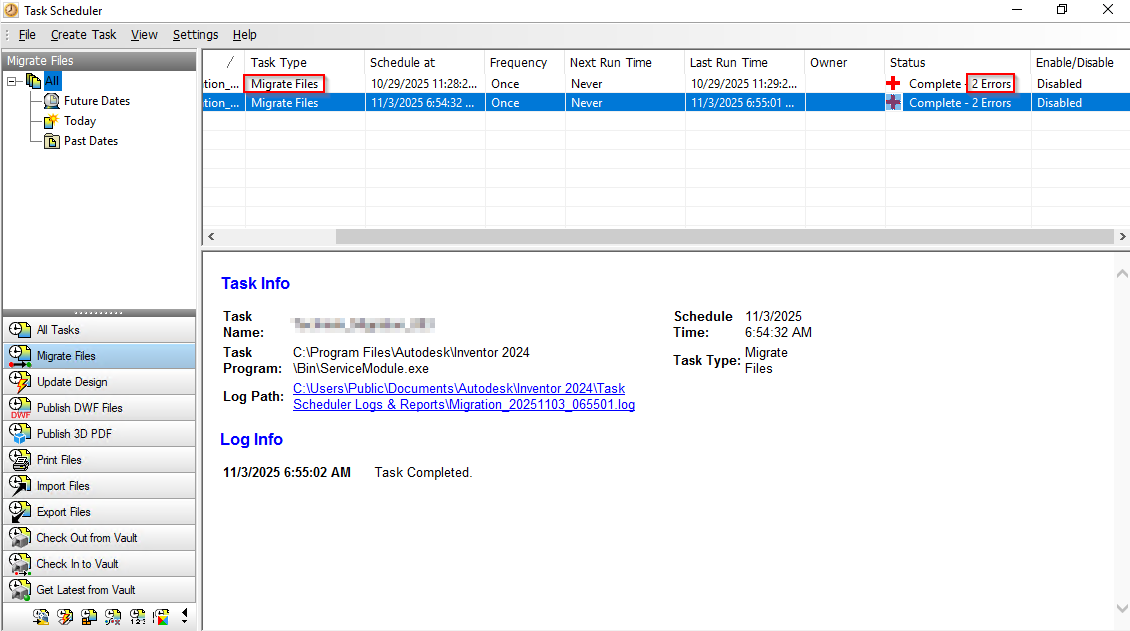Click the Task Scheduler title bar icon

click(11, 10)
